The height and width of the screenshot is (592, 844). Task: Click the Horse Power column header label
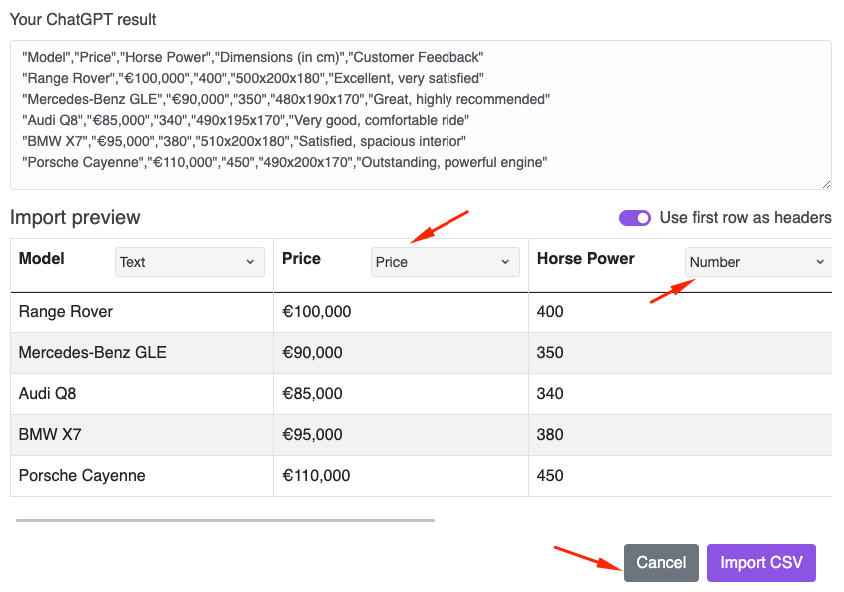(x=586, y=259)
